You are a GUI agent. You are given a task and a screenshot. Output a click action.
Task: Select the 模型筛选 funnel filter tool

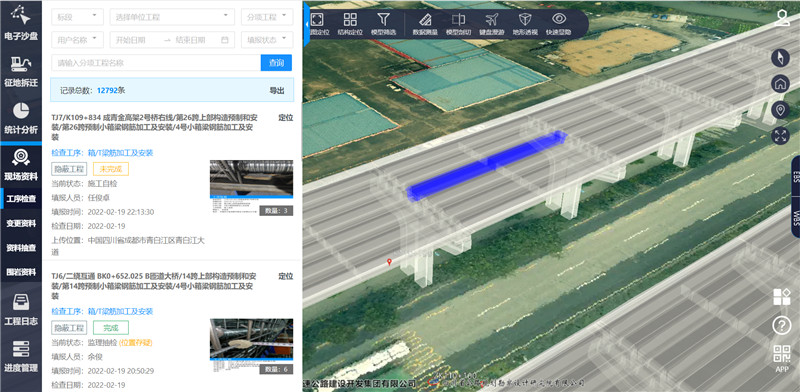pos(383,24)
